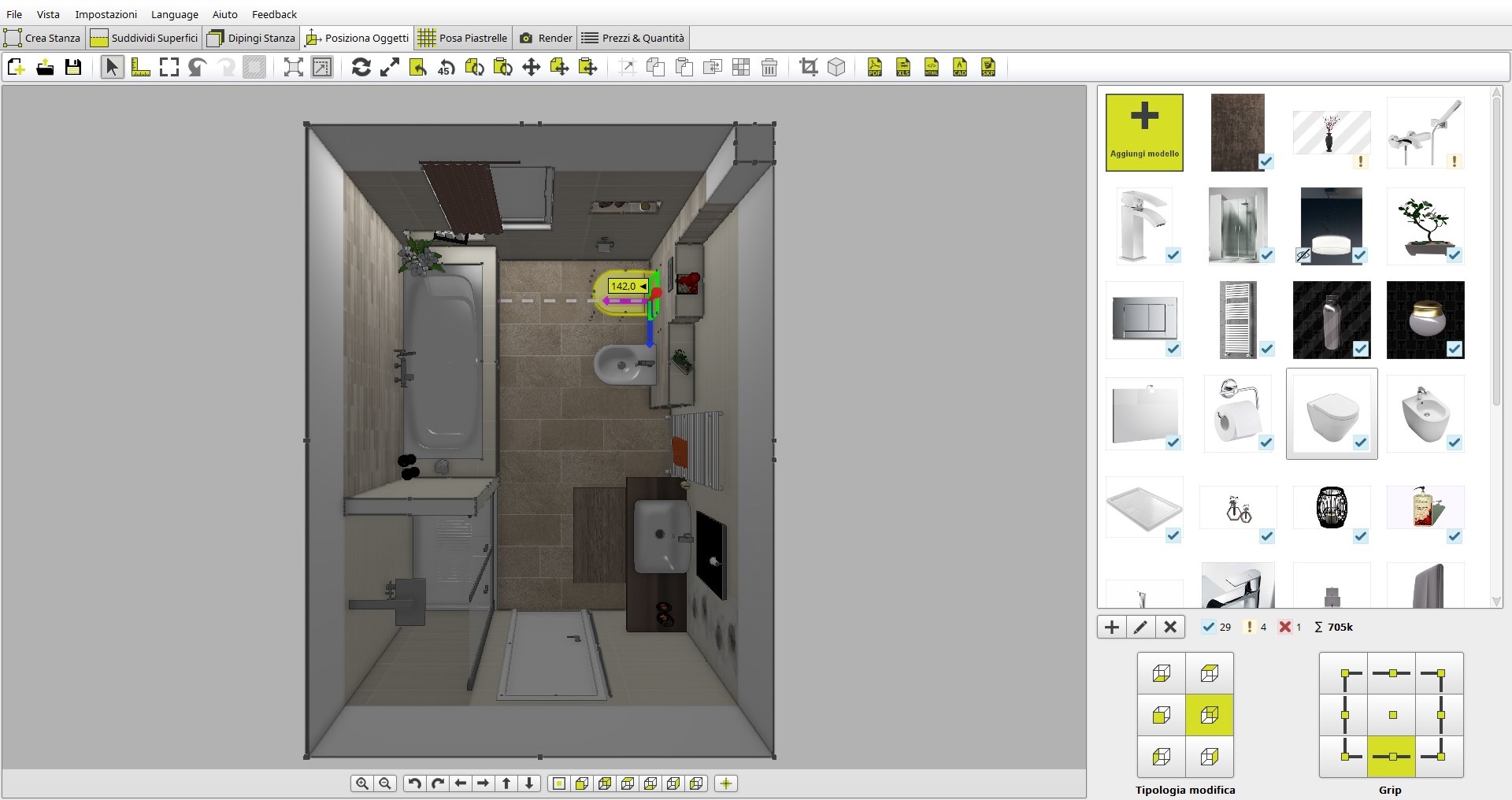Switch to Posa Piastrelle tab
The image size is (1512, 800).
463,38
